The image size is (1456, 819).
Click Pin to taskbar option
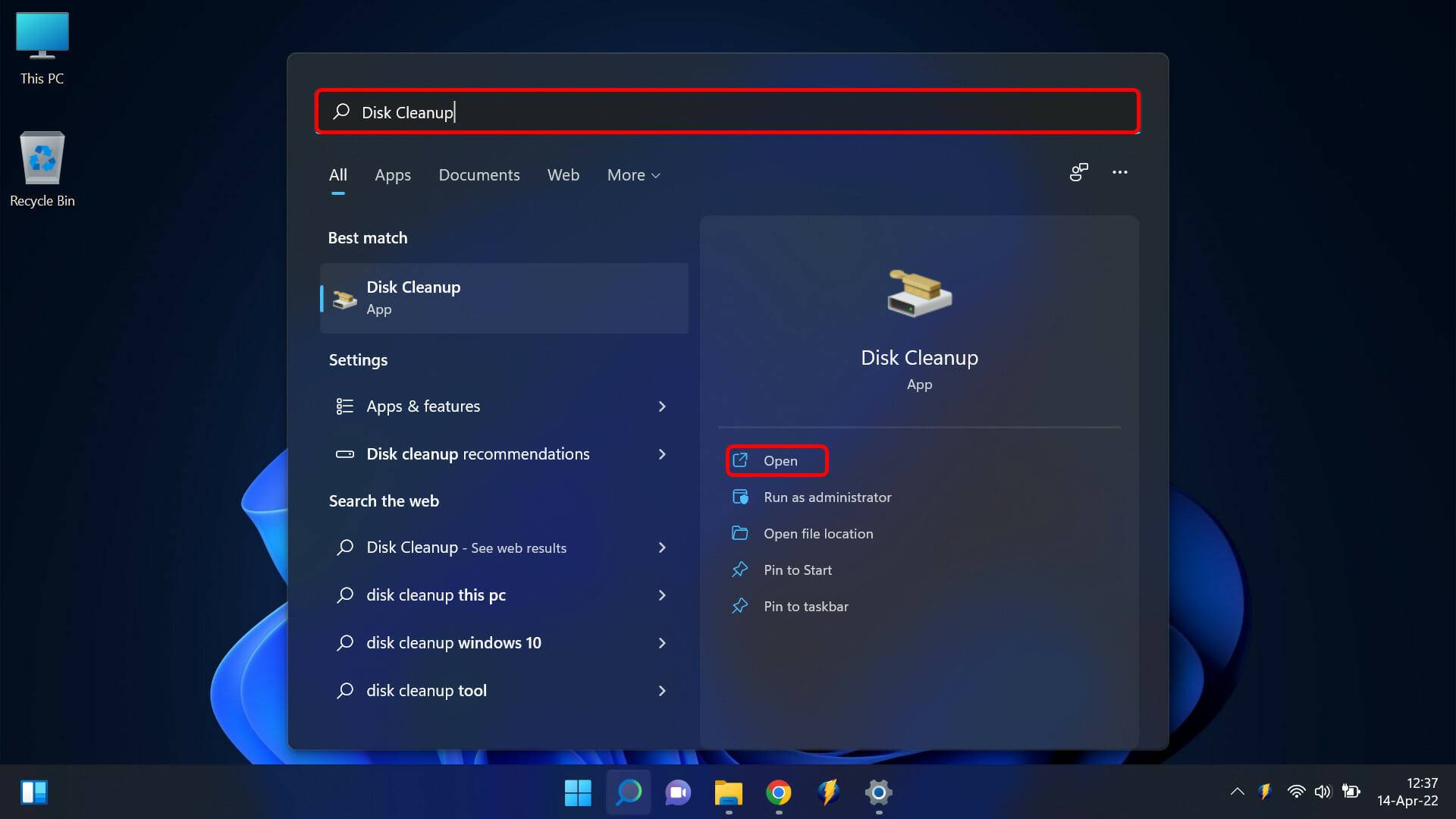click(x=805, y=607)
